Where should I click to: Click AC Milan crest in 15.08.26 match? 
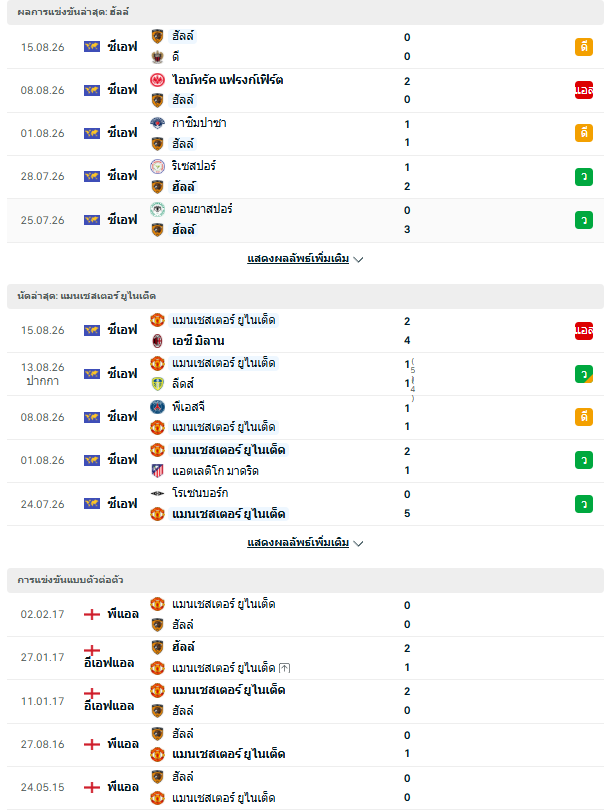click(158, 341)
